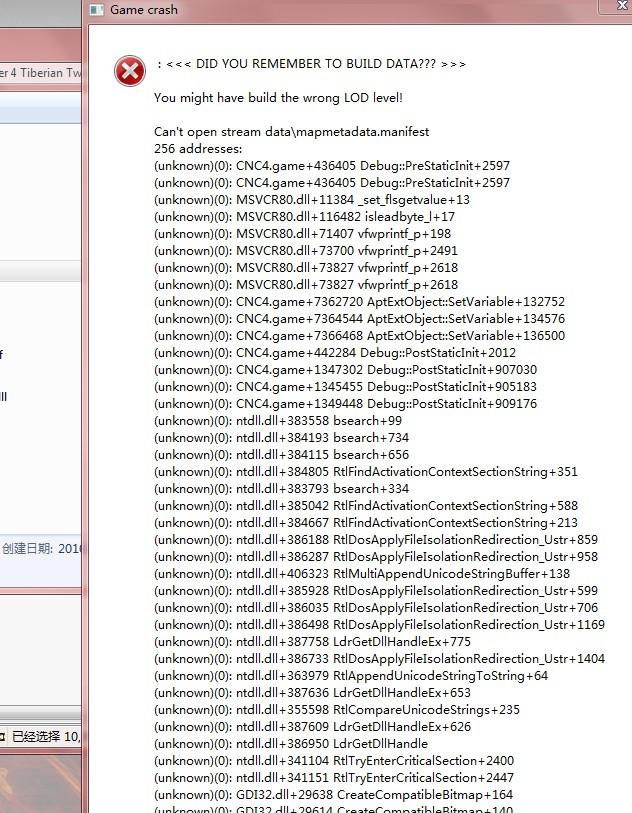632x813 pixels.
Task: Select the ntdll.dll+384805 RtlFindActivationContextSectionString+351 line
Action: pyautogui.click(x=366, y=472)
